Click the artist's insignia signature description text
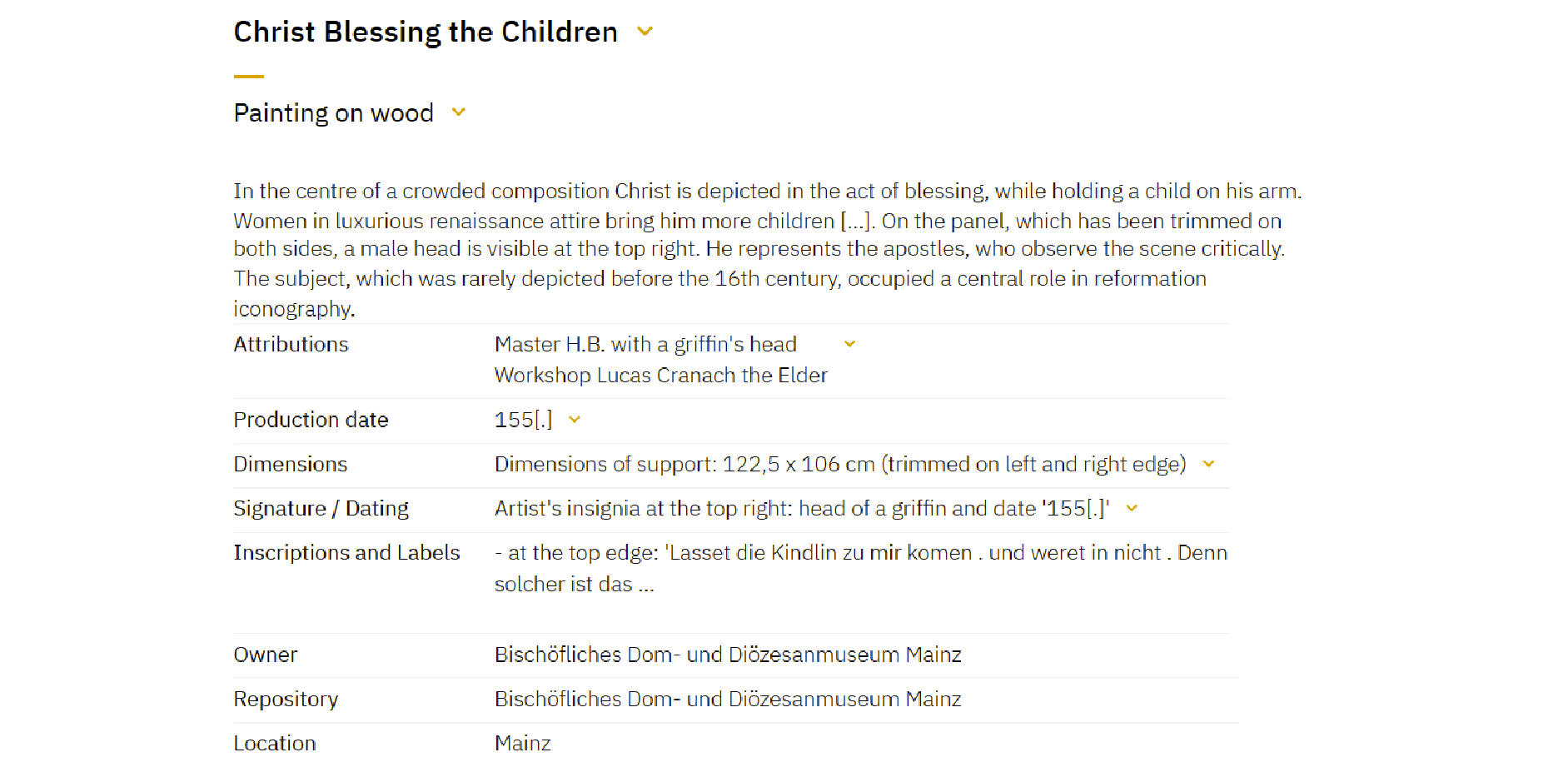Viewport: 1568px width, 782px height. coord(802,508)
